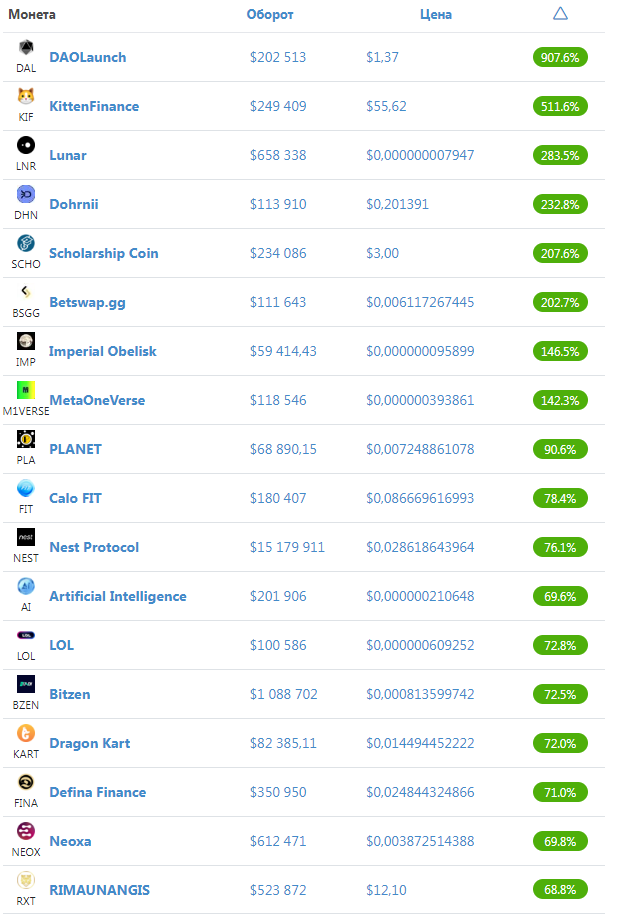Click the KittenFinance cat icon
This screenshot has height=916, width=632.
[26, 96]
